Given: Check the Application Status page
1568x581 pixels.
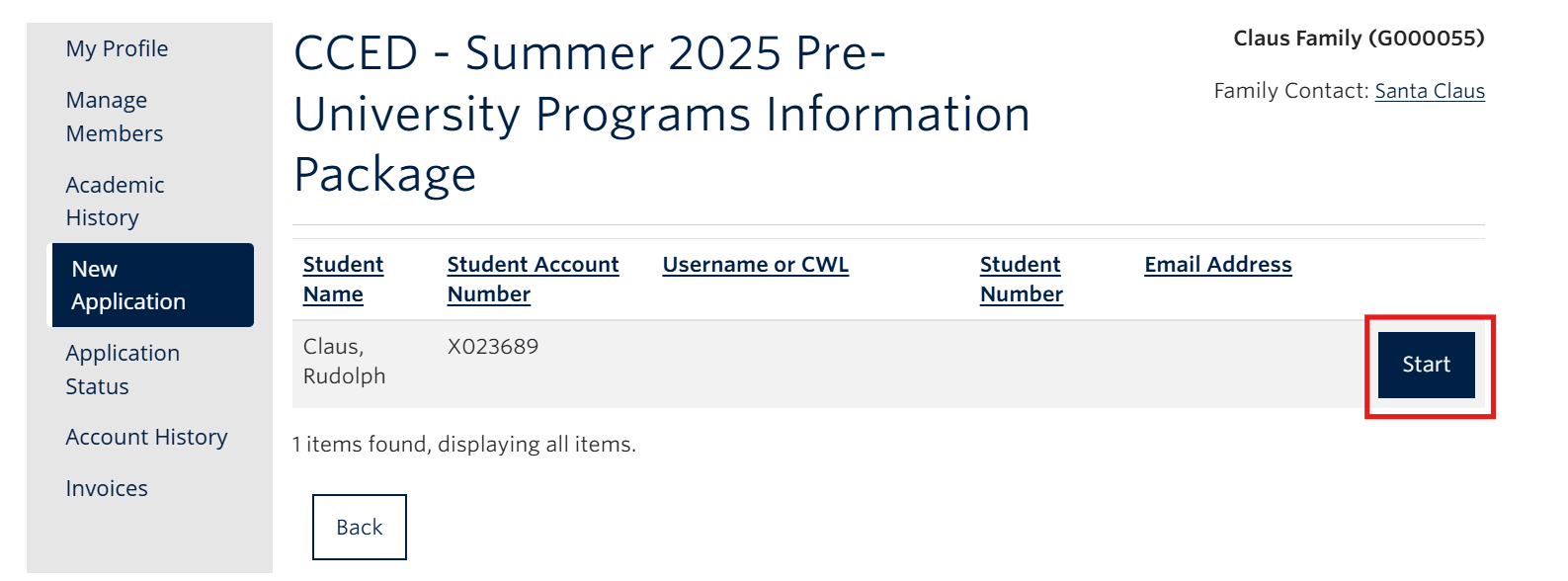Looking at the screenshot, I should coord(123,370).
